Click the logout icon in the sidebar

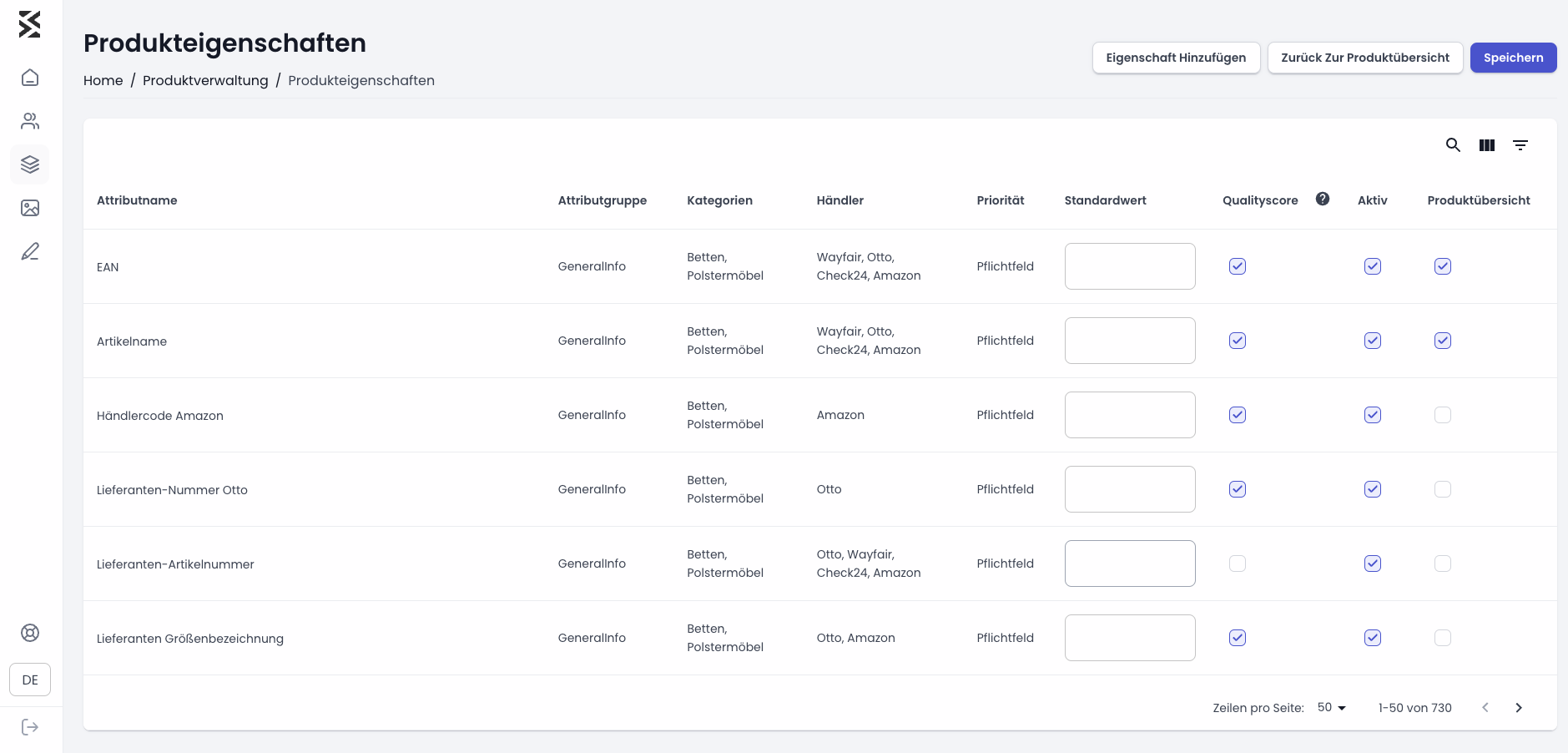[x=30, y=727]
